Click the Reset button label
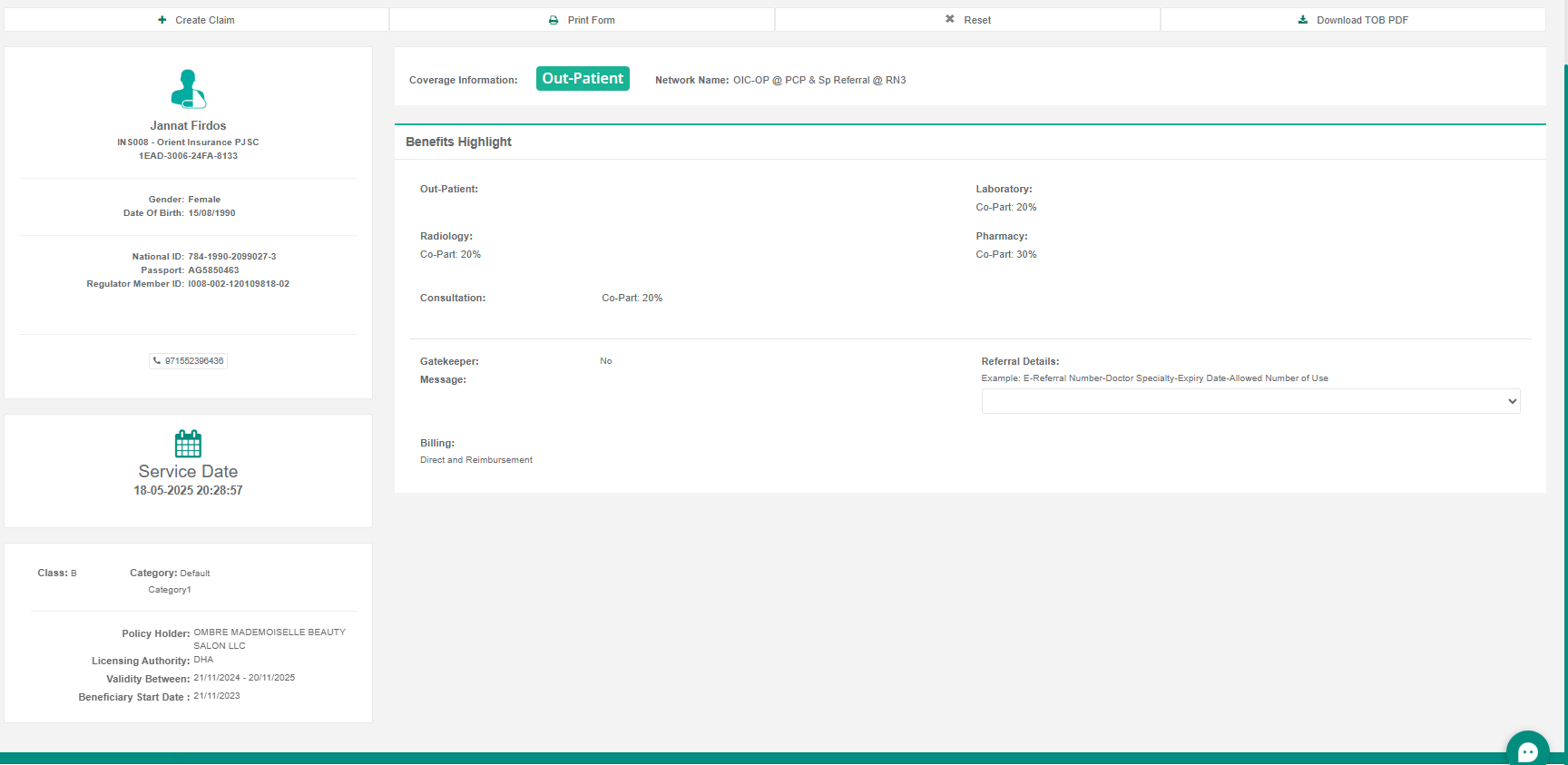The image size is (1568, 765). pos(977,20)
